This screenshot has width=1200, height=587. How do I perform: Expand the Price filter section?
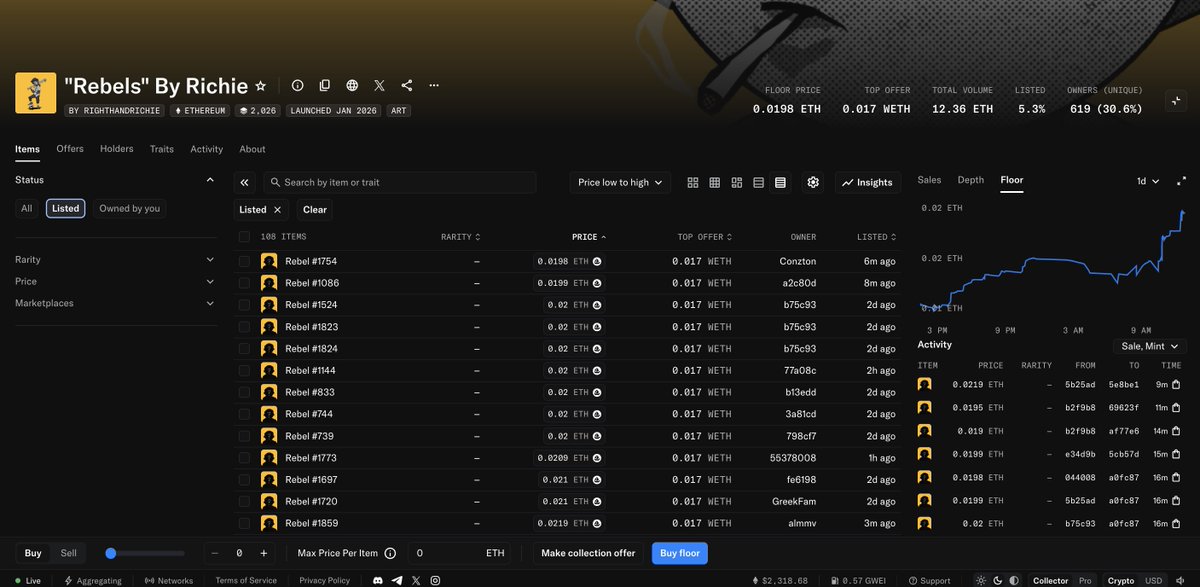(x=116, y=281)
